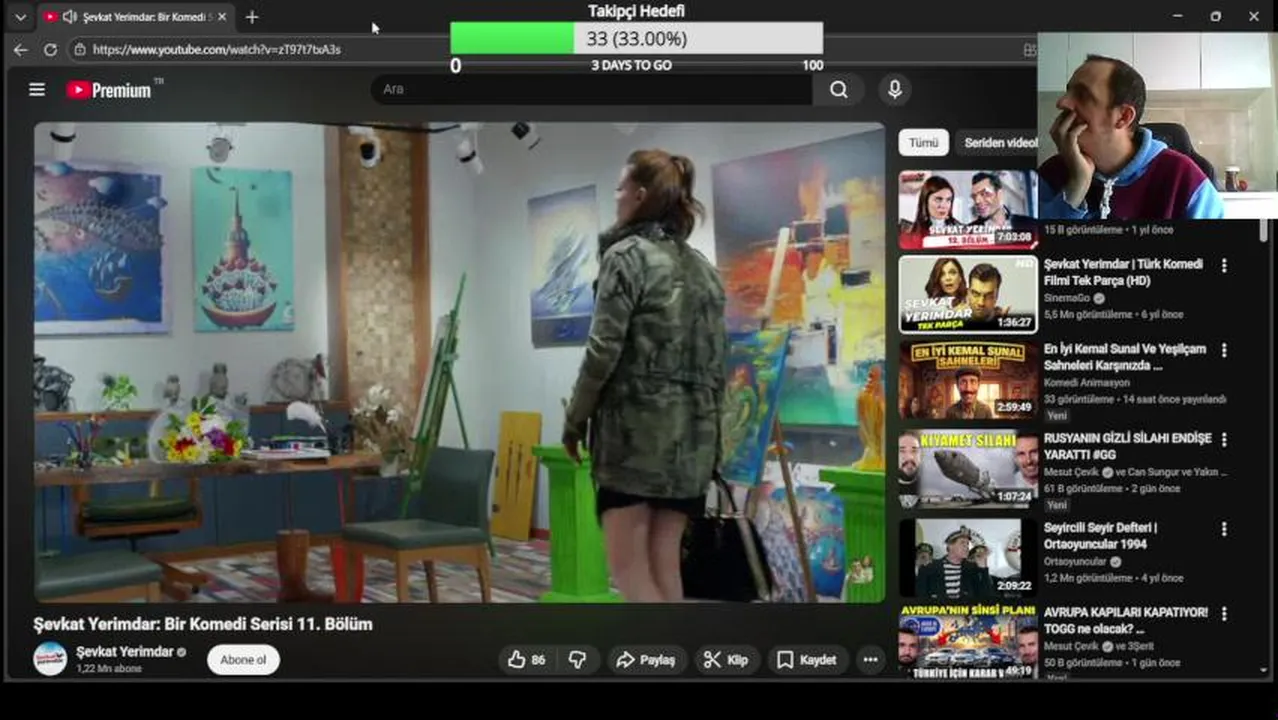Share the video using Paylaş

point(646,660)
